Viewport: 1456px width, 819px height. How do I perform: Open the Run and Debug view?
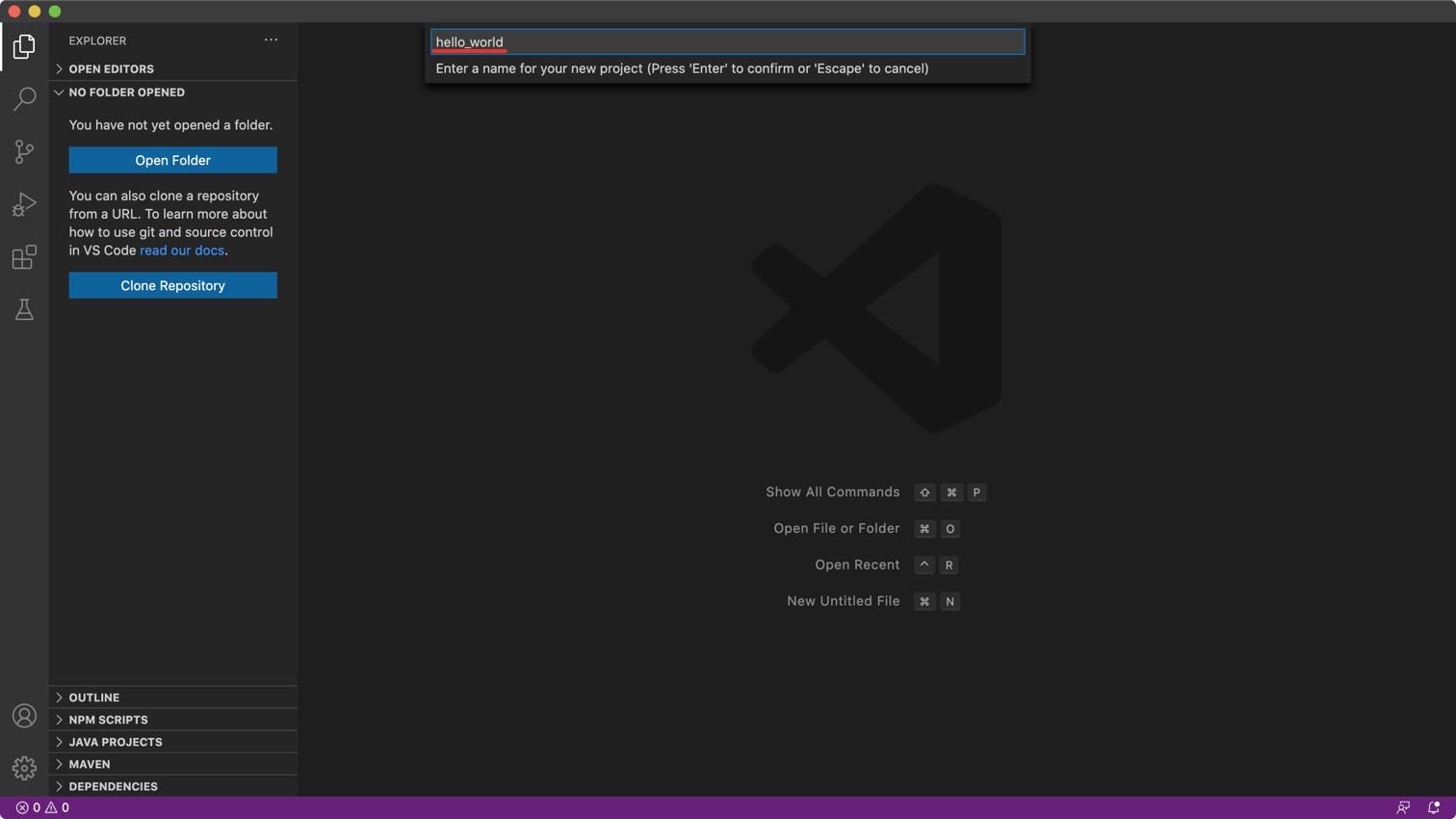24,204
